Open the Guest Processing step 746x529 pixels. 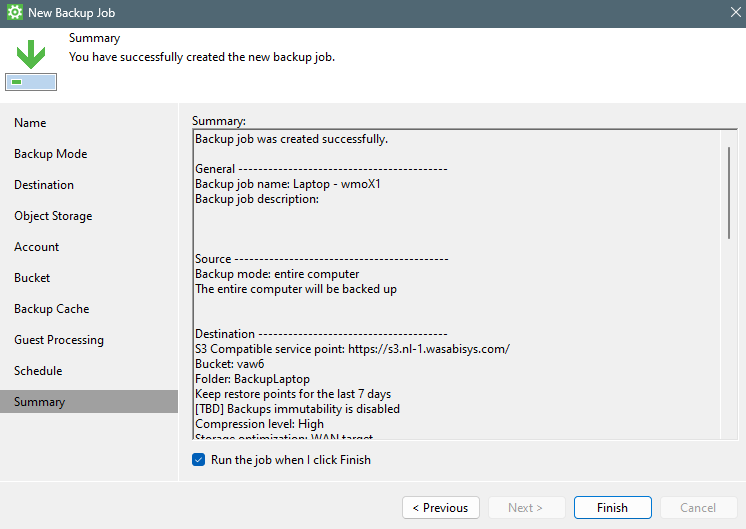(59, 340)
